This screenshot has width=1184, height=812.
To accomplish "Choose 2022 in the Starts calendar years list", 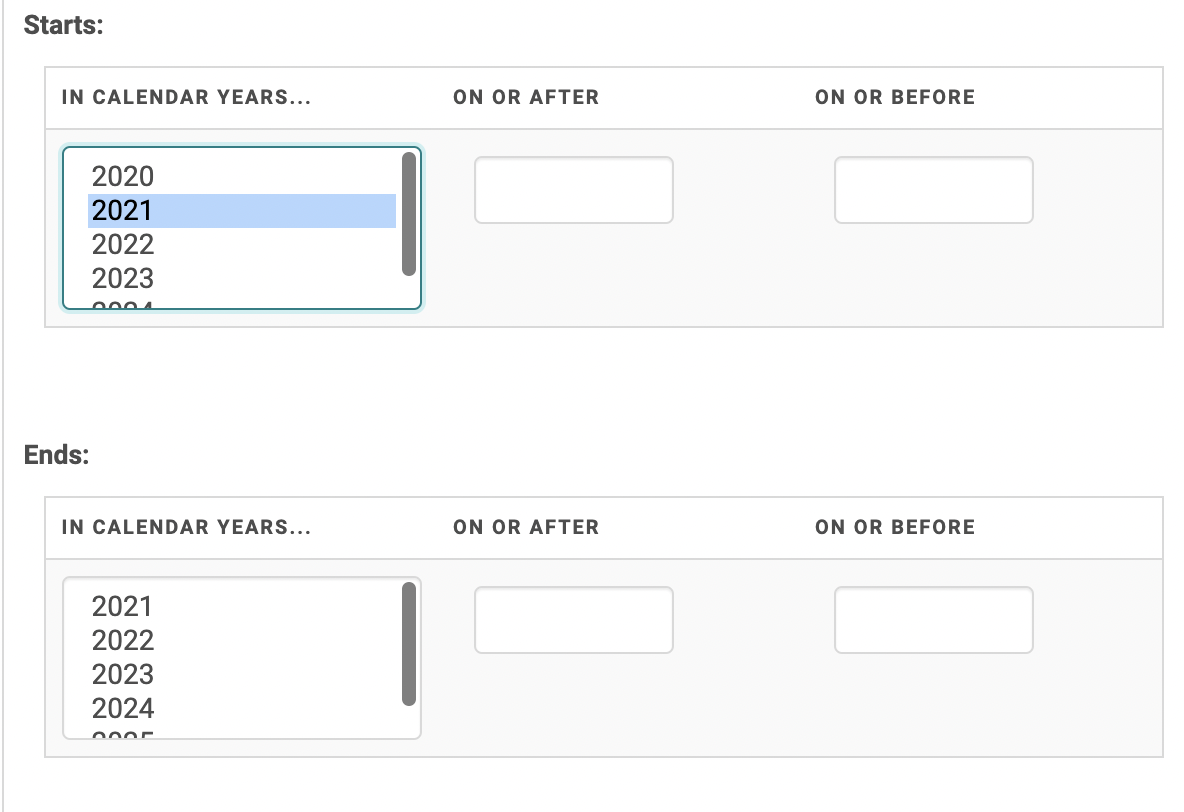I will point(123,245).
